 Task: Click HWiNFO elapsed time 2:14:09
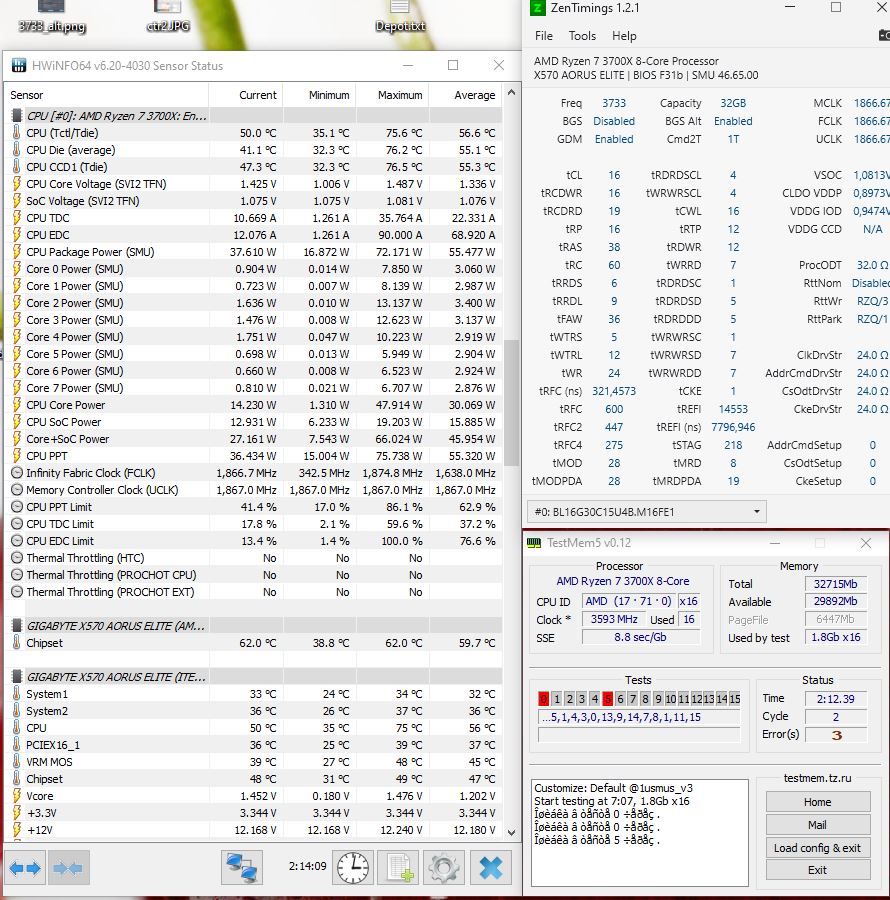308,866
